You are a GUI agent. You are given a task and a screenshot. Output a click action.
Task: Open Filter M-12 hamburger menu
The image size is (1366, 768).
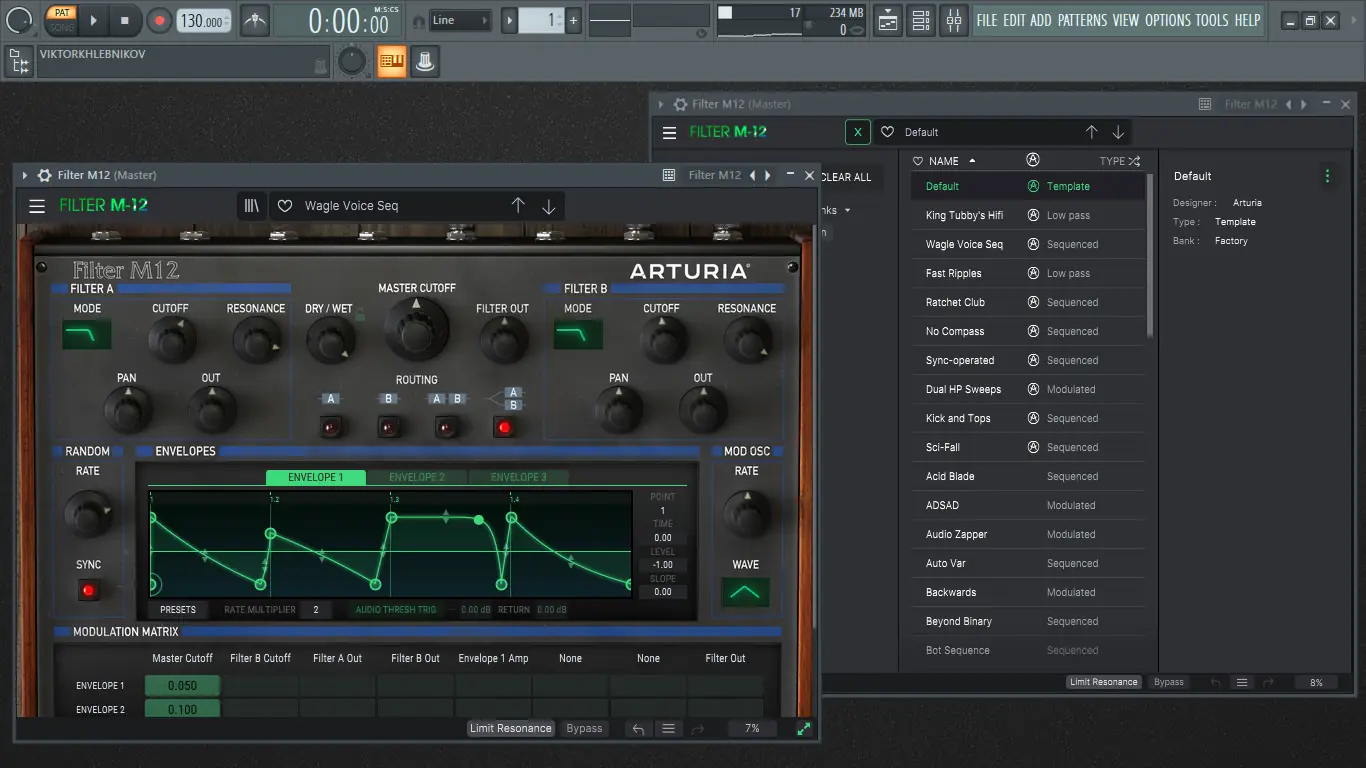point(37,206)
